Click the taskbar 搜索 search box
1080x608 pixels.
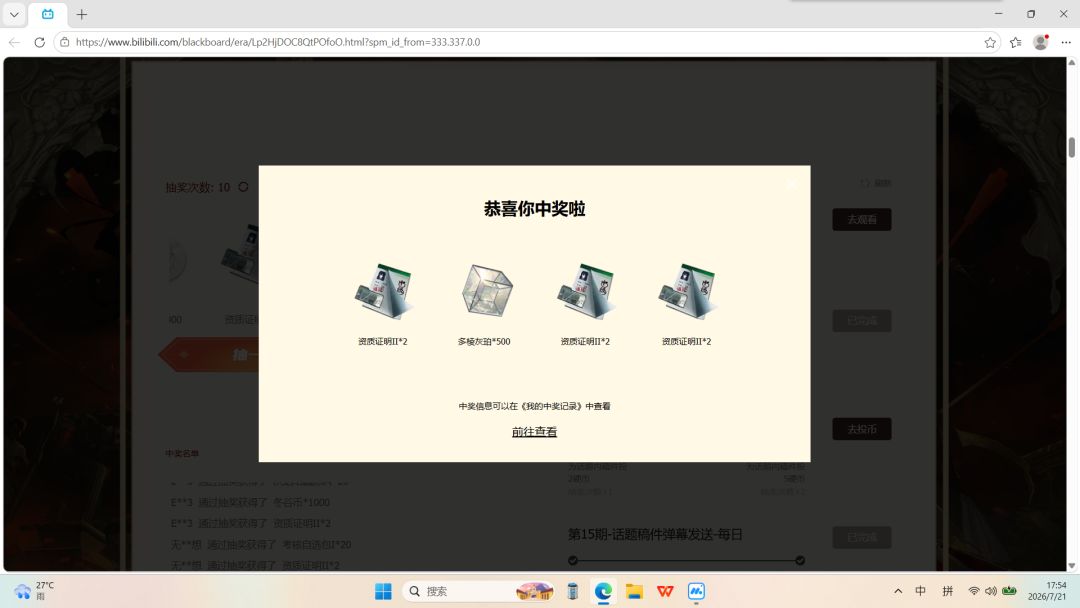pos(479,591)
